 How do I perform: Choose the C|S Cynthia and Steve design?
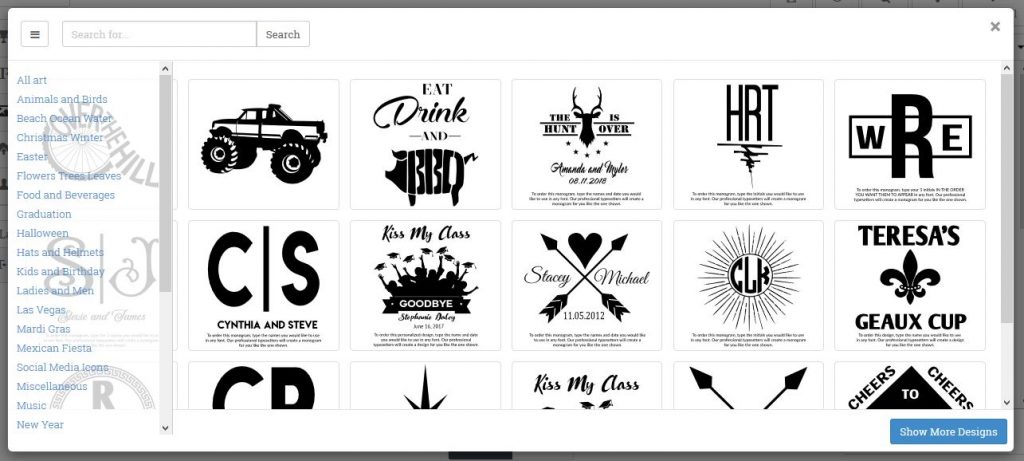click(264, 285)
